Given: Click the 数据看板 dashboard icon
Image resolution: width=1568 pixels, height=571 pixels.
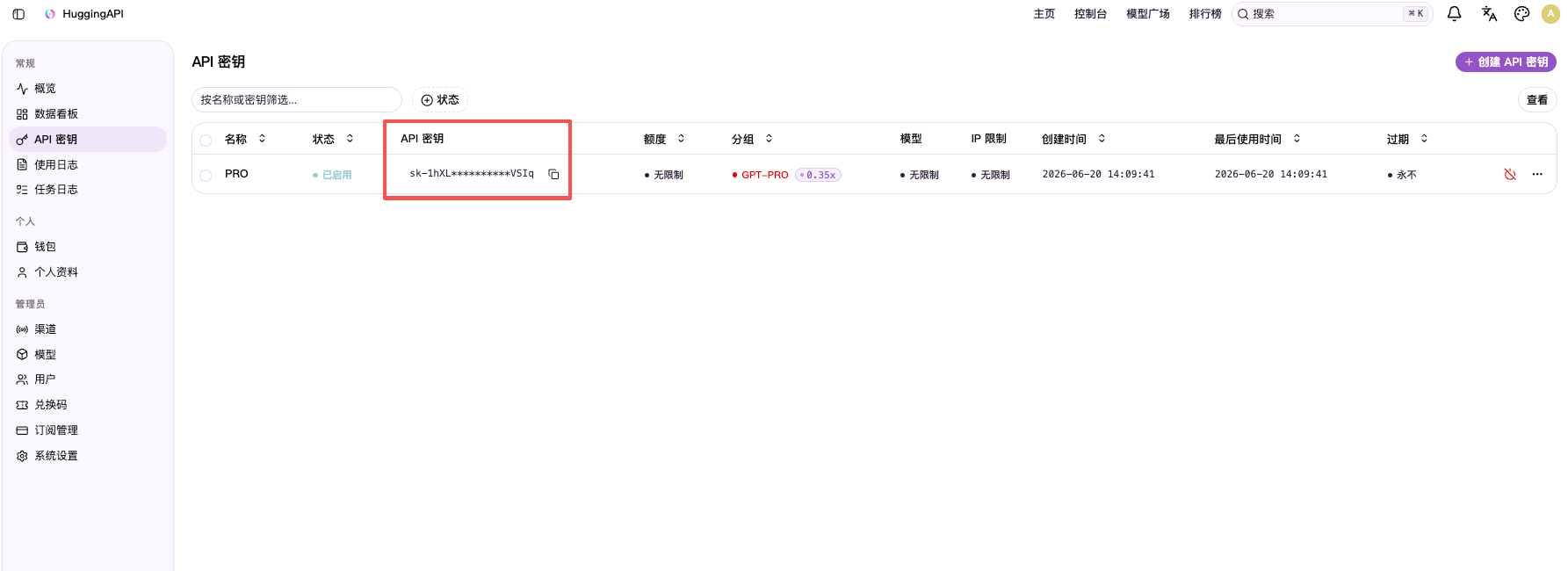Looking at the screenshot, I should tap(23, 114).
